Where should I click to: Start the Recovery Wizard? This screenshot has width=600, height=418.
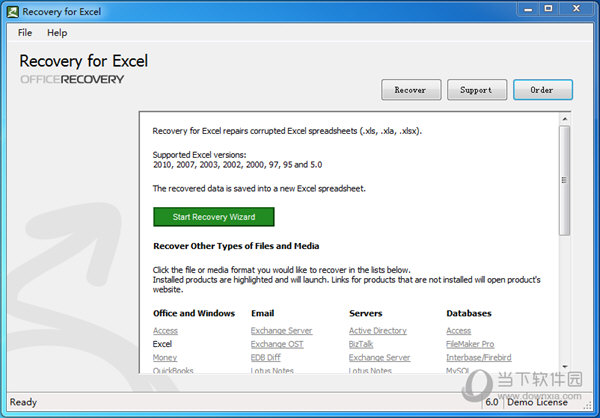tap(214, 217)
